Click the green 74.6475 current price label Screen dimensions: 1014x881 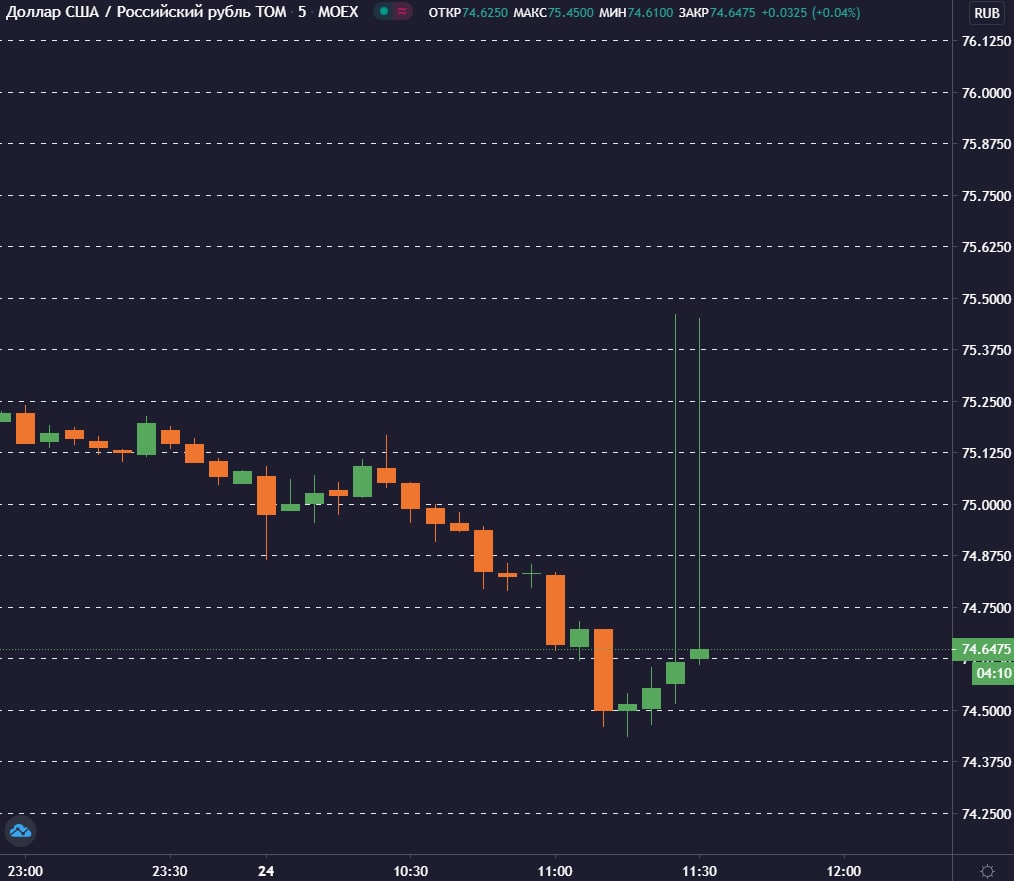click(x=983, y=649)
